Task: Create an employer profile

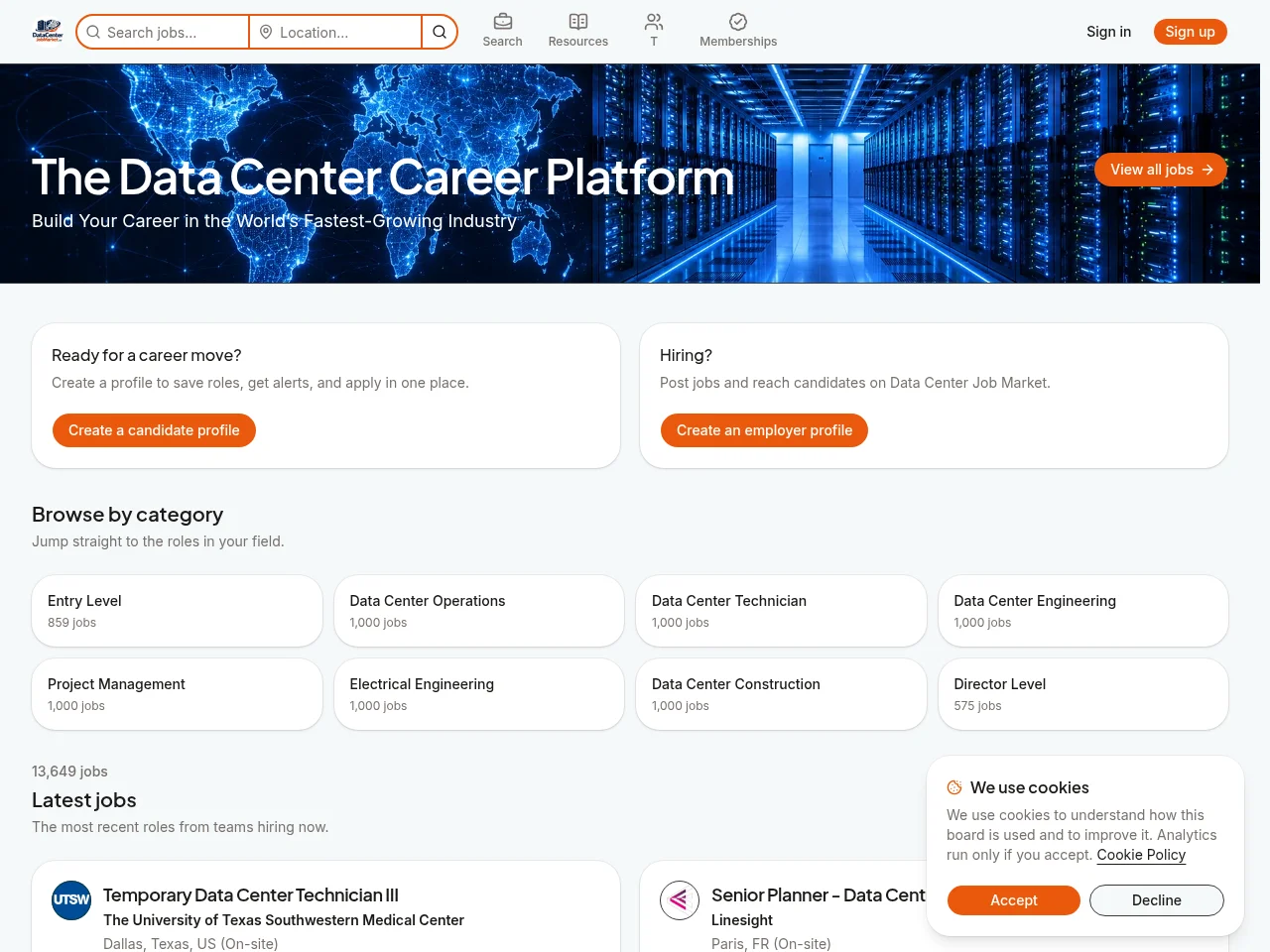Action: tap(764, 430)
